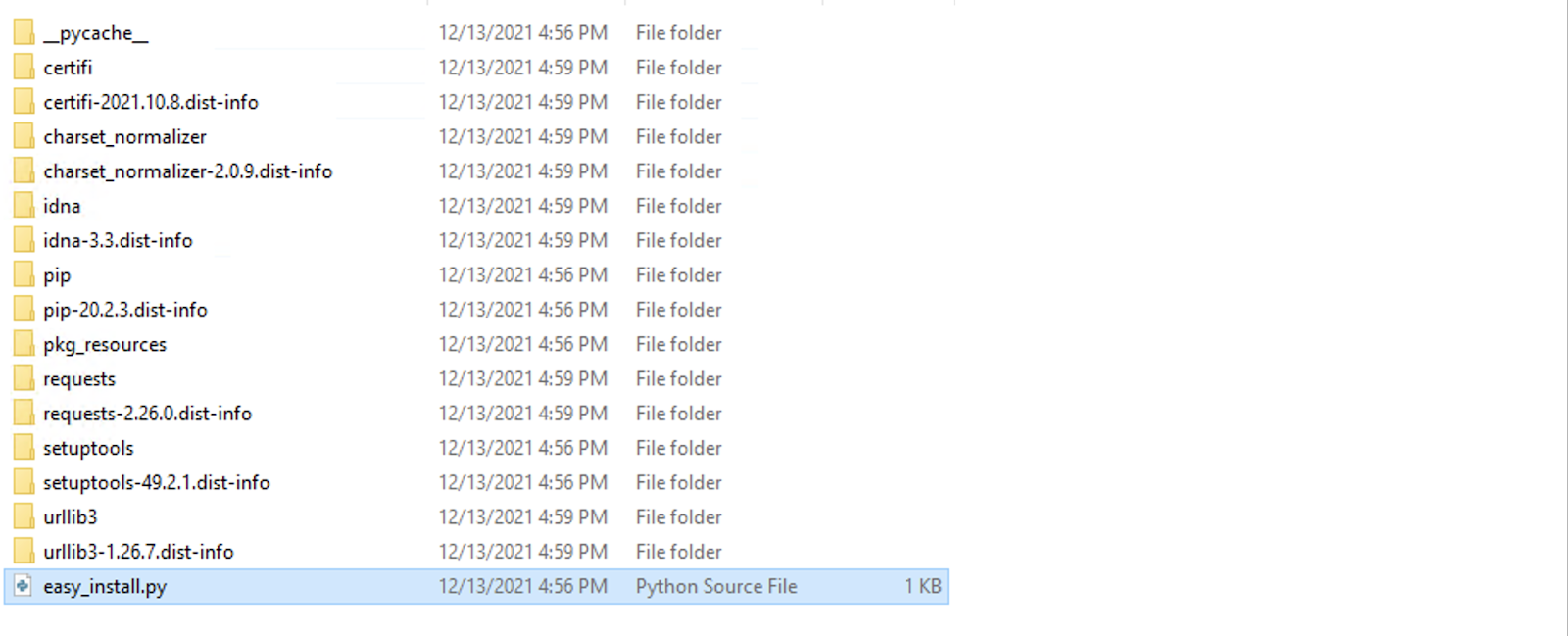1568x636 pixels.
Task: Click the pip folder icon
Action: (x=24, y=274)
